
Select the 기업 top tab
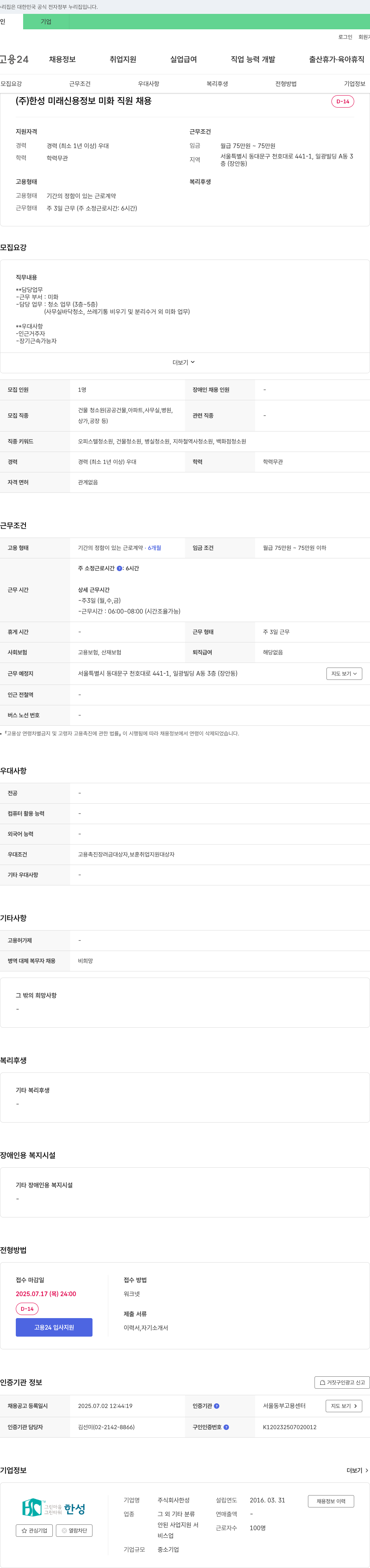(x=46, y=21)
